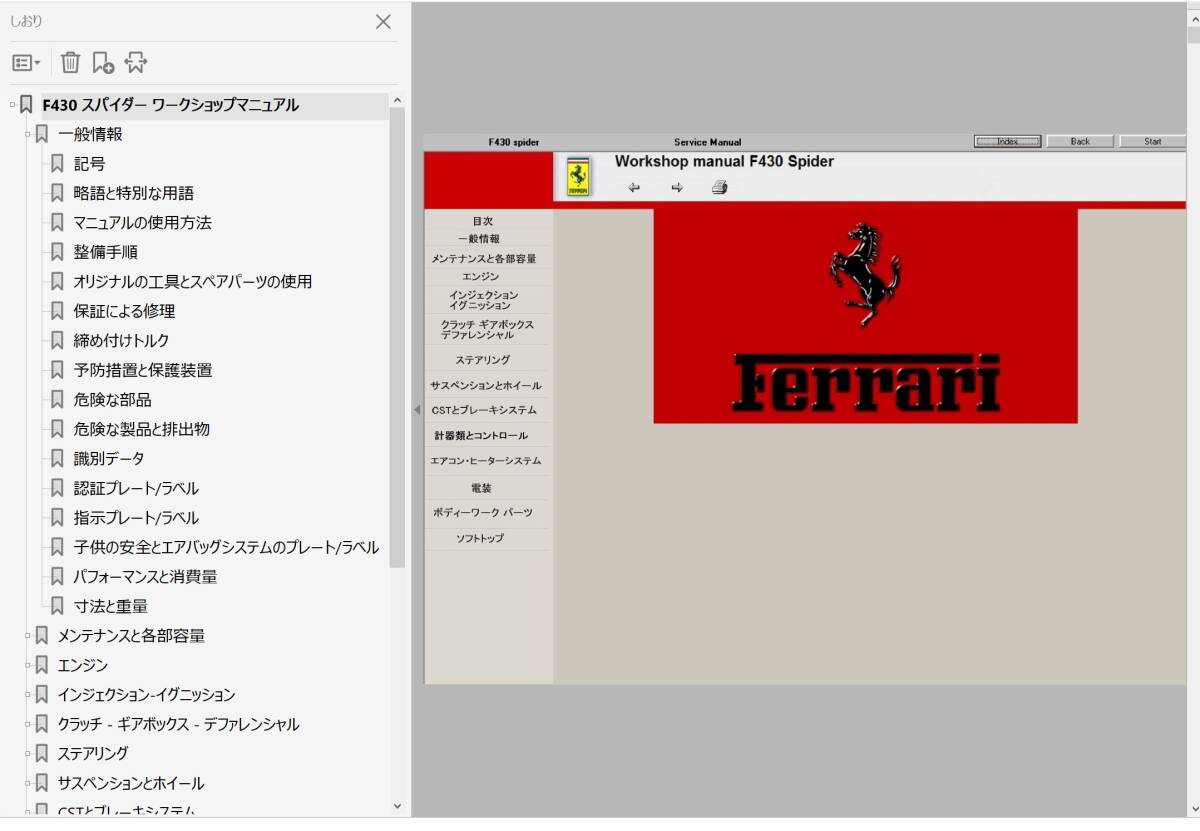Click the left arrow previous page icon
Screen dimensions: 1200x831
(634, 187)
